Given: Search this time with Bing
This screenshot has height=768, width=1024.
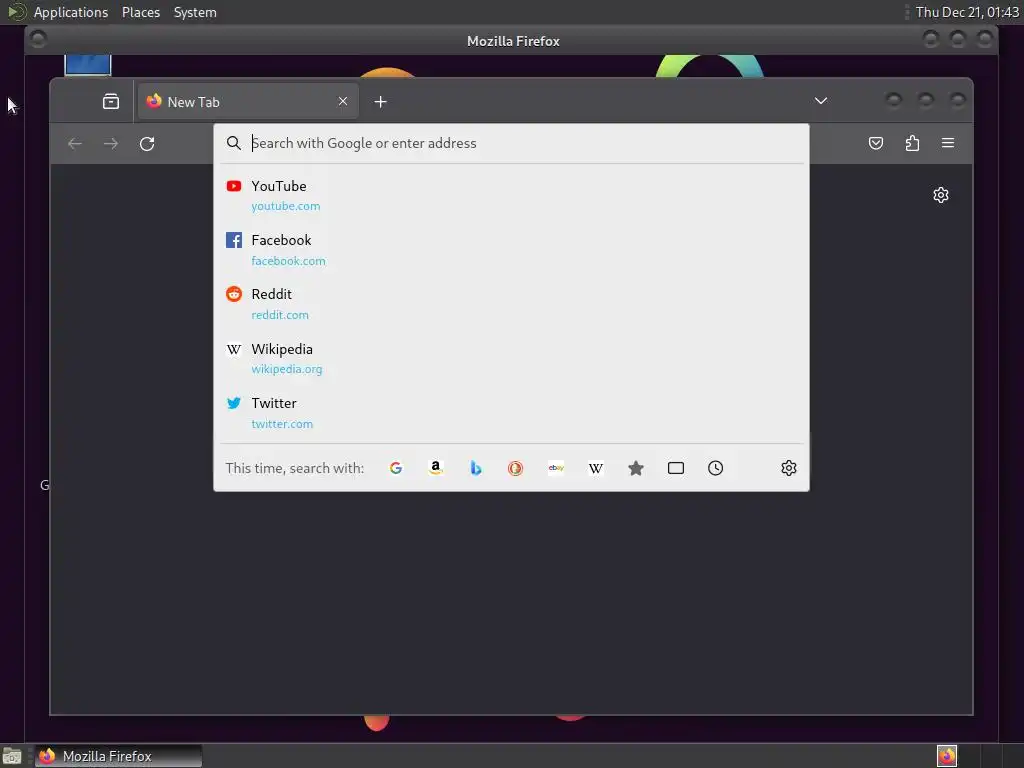Looking at the screenshot, I should pos(475,468).
